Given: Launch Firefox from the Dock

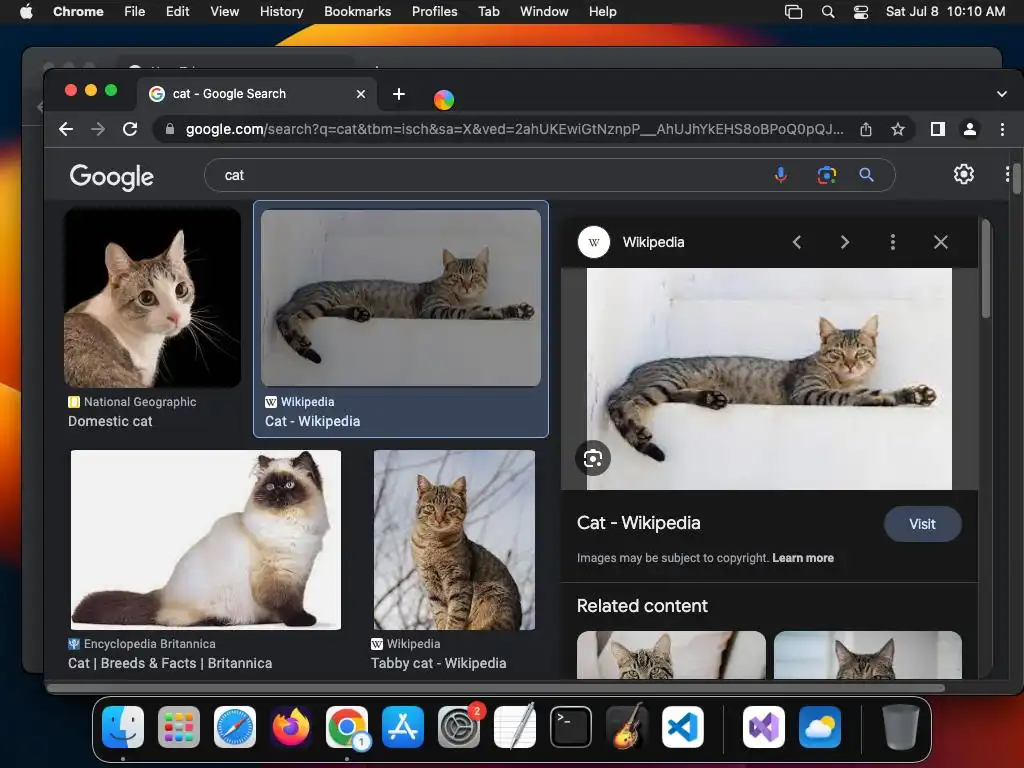Looking at the screenshot, I should point(291,727).
